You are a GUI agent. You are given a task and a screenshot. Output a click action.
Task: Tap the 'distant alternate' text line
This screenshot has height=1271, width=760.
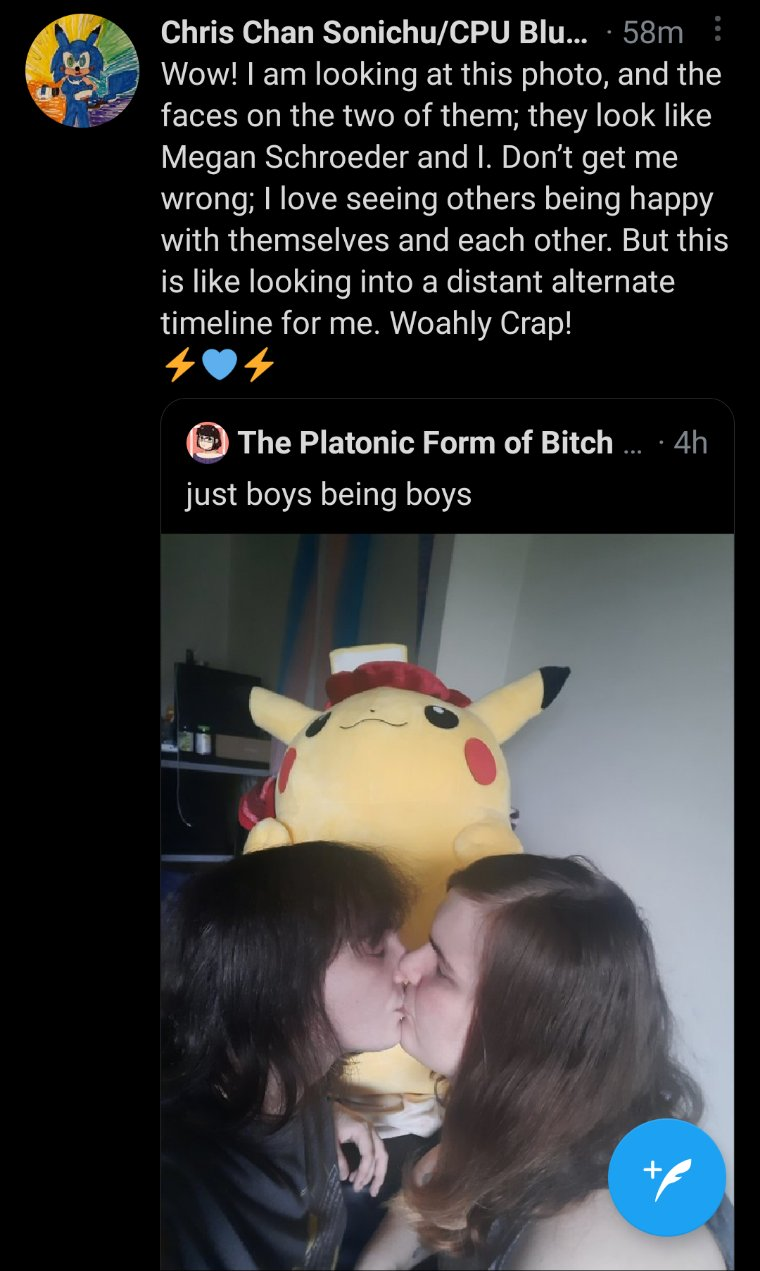click(x=418, y=282)
